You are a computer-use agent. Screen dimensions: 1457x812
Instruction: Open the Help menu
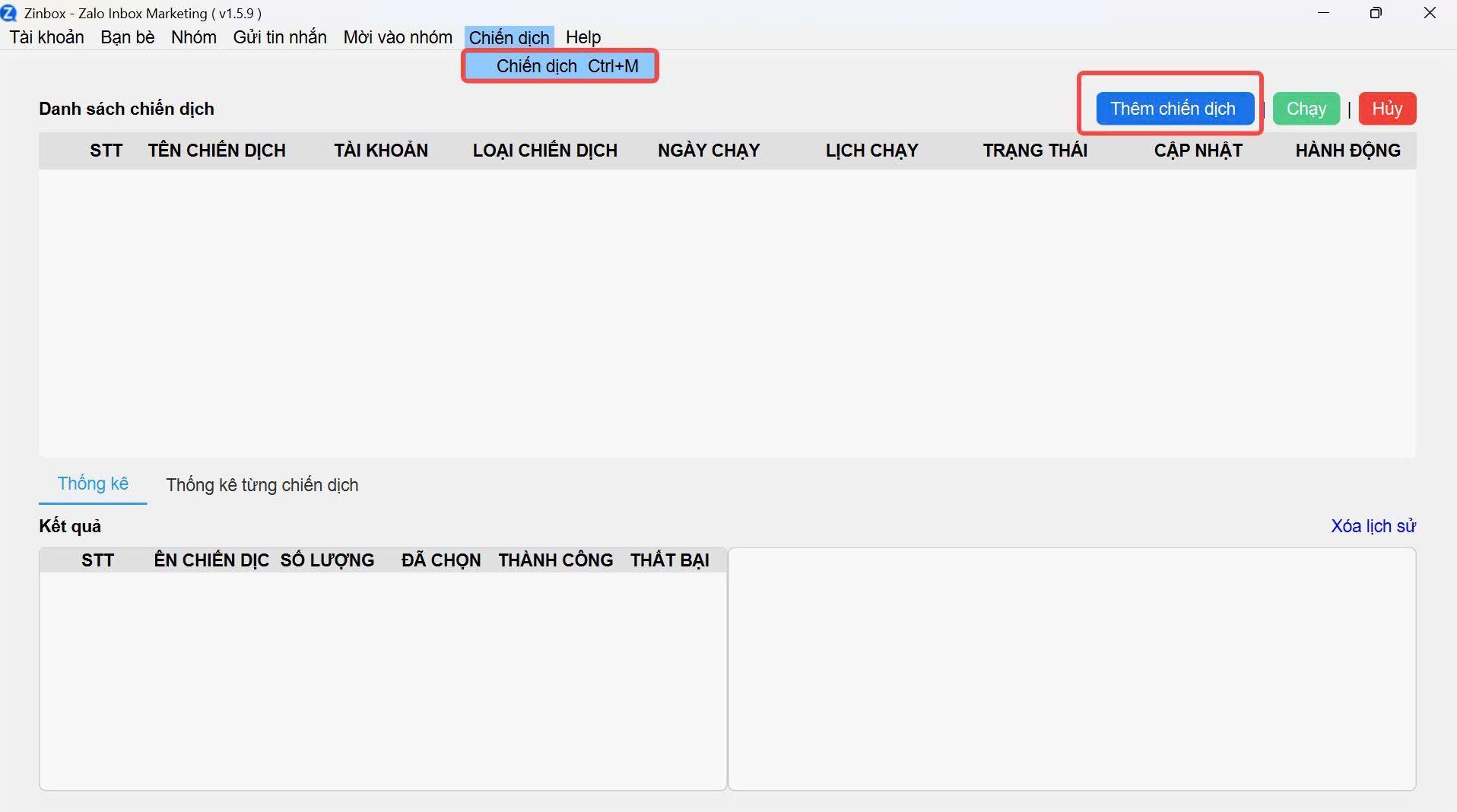[582, 37]
